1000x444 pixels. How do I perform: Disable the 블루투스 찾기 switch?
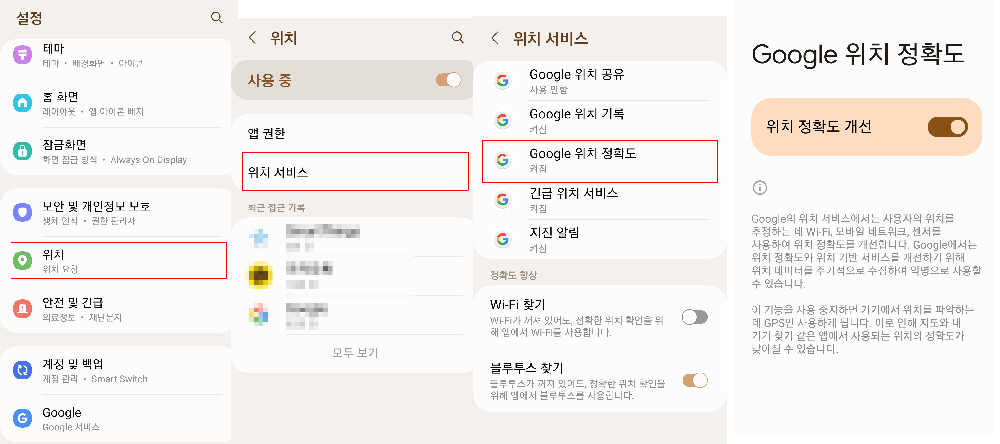(x=695, y=381)
